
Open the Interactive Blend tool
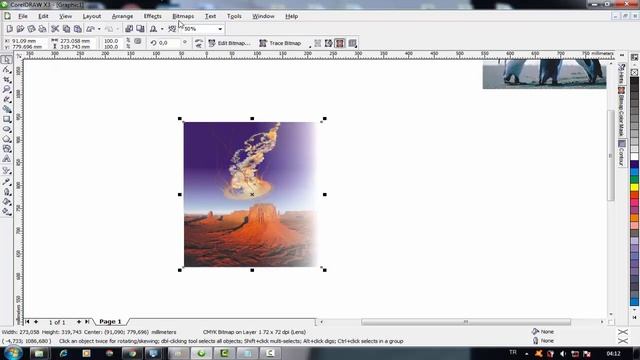(x=7, y=171)
